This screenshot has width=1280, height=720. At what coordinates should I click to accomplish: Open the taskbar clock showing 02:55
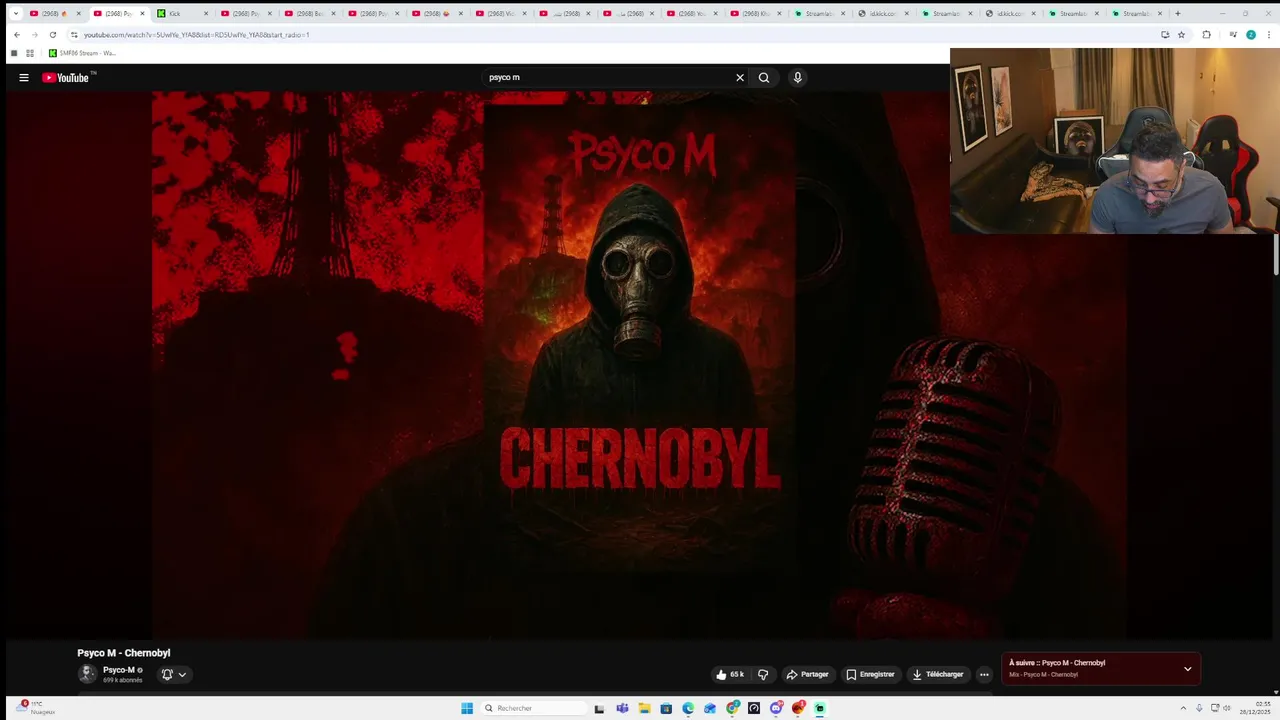pos(1255,708)
